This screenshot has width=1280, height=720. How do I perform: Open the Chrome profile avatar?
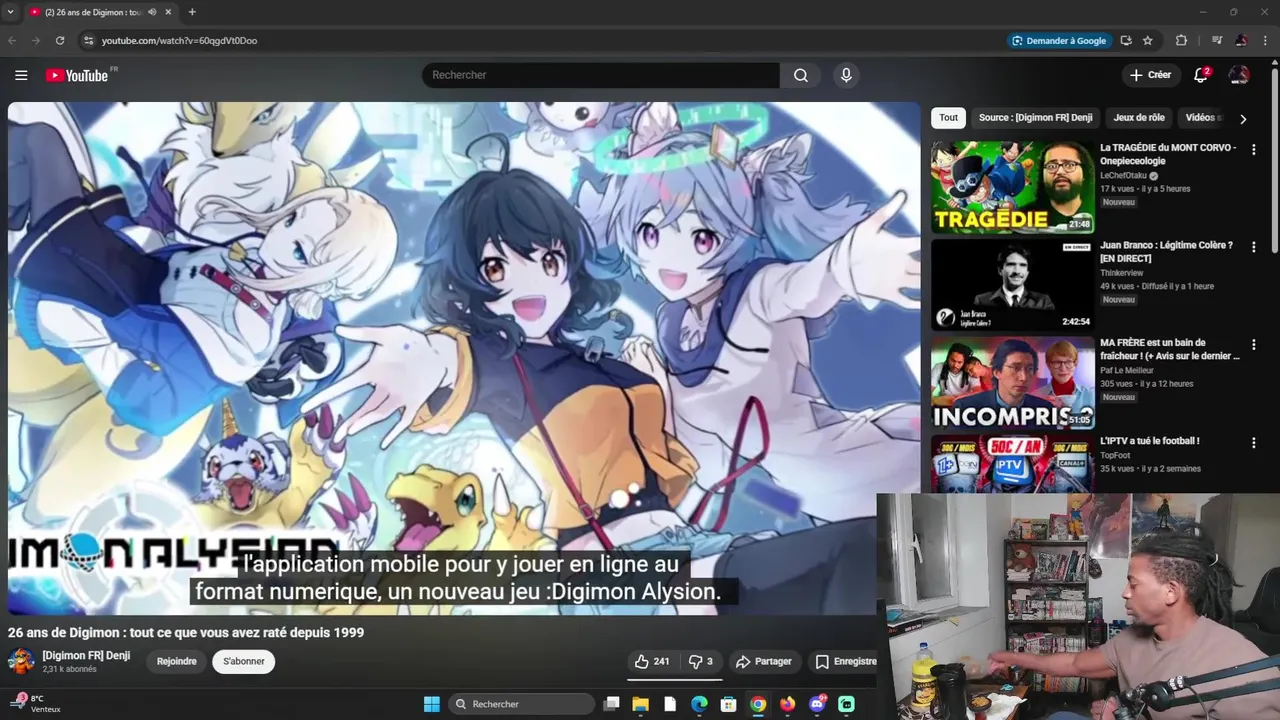coord(1241,41)
